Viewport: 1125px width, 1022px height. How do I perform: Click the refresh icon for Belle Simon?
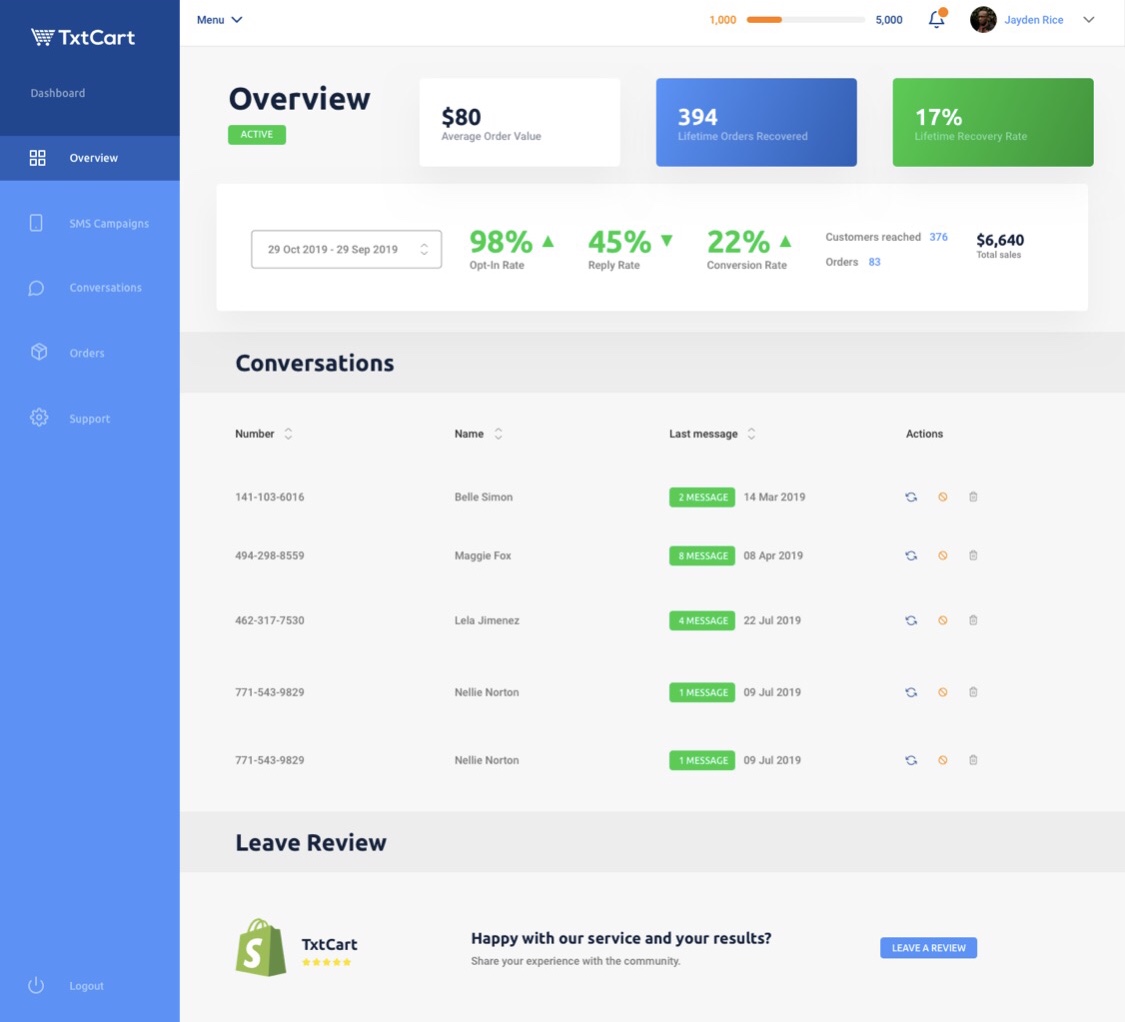point(910,497)
